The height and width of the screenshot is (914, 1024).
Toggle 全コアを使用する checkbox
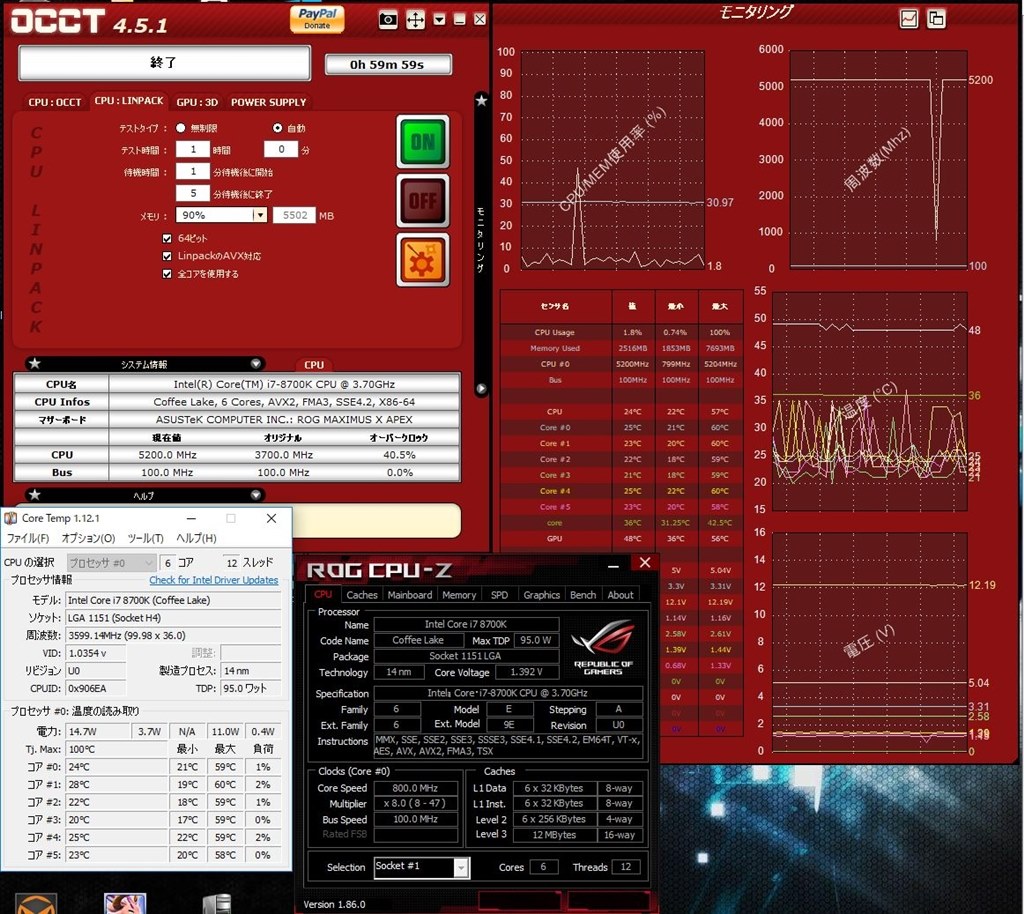tap(167, 274)
